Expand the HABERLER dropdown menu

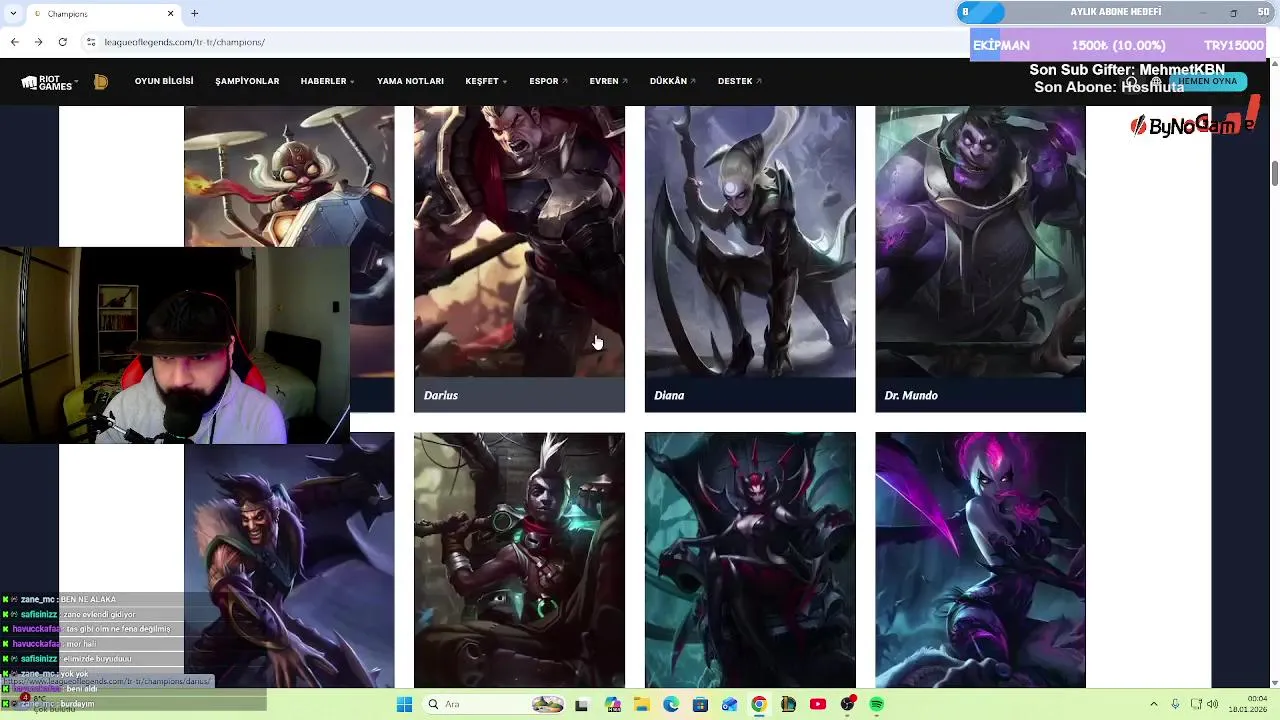coord(328,82)
